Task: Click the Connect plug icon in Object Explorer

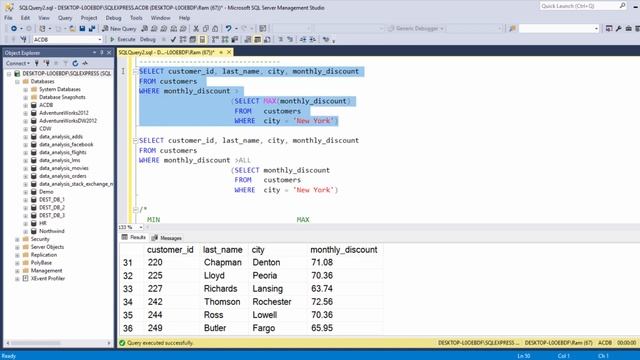Action: [x=37, y=63]
